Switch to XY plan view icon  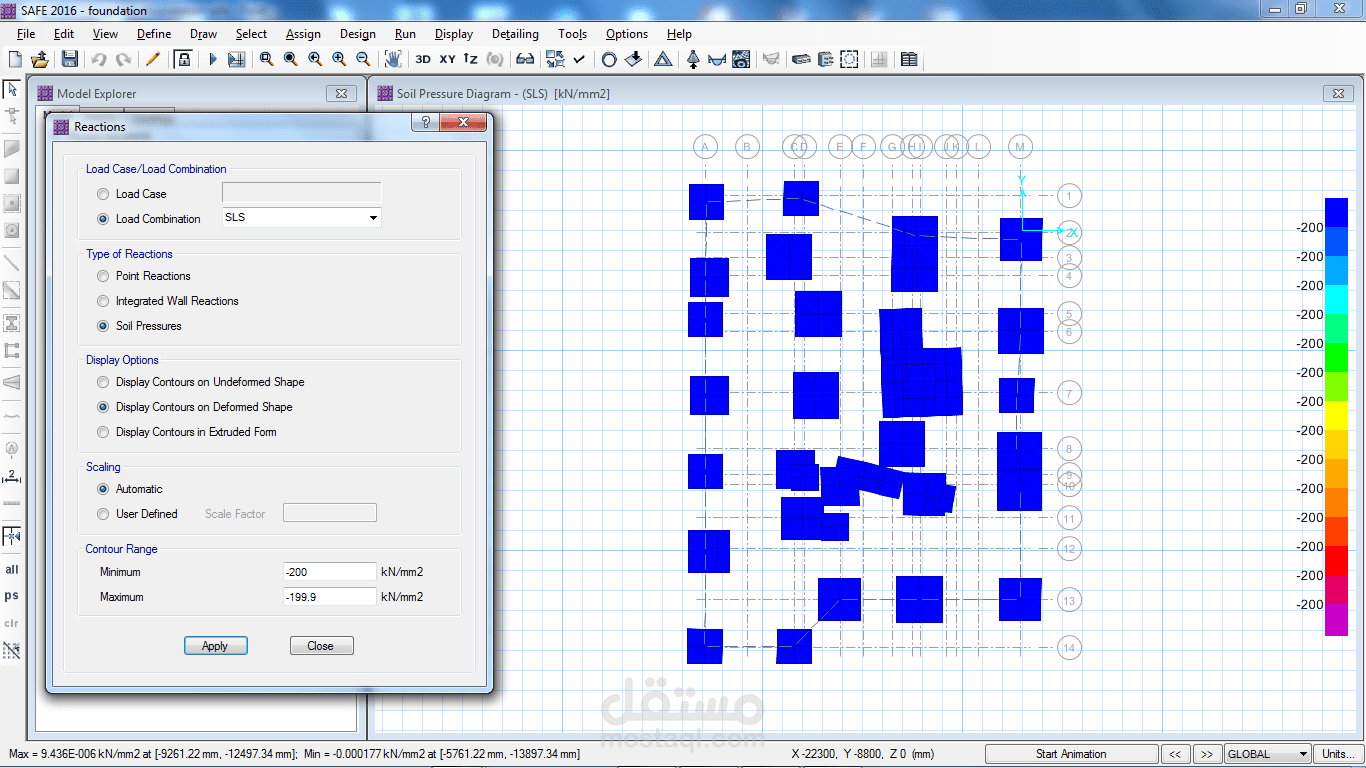pos(447,59)
